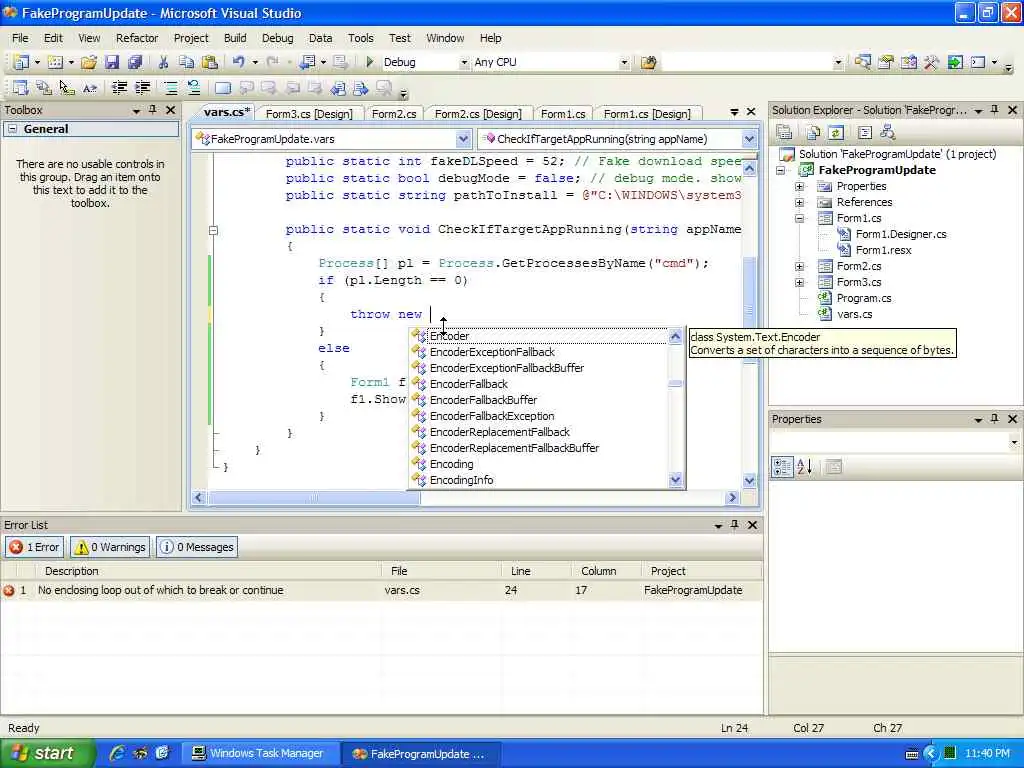Click the Open File folder icon

(x=89, y=62)
